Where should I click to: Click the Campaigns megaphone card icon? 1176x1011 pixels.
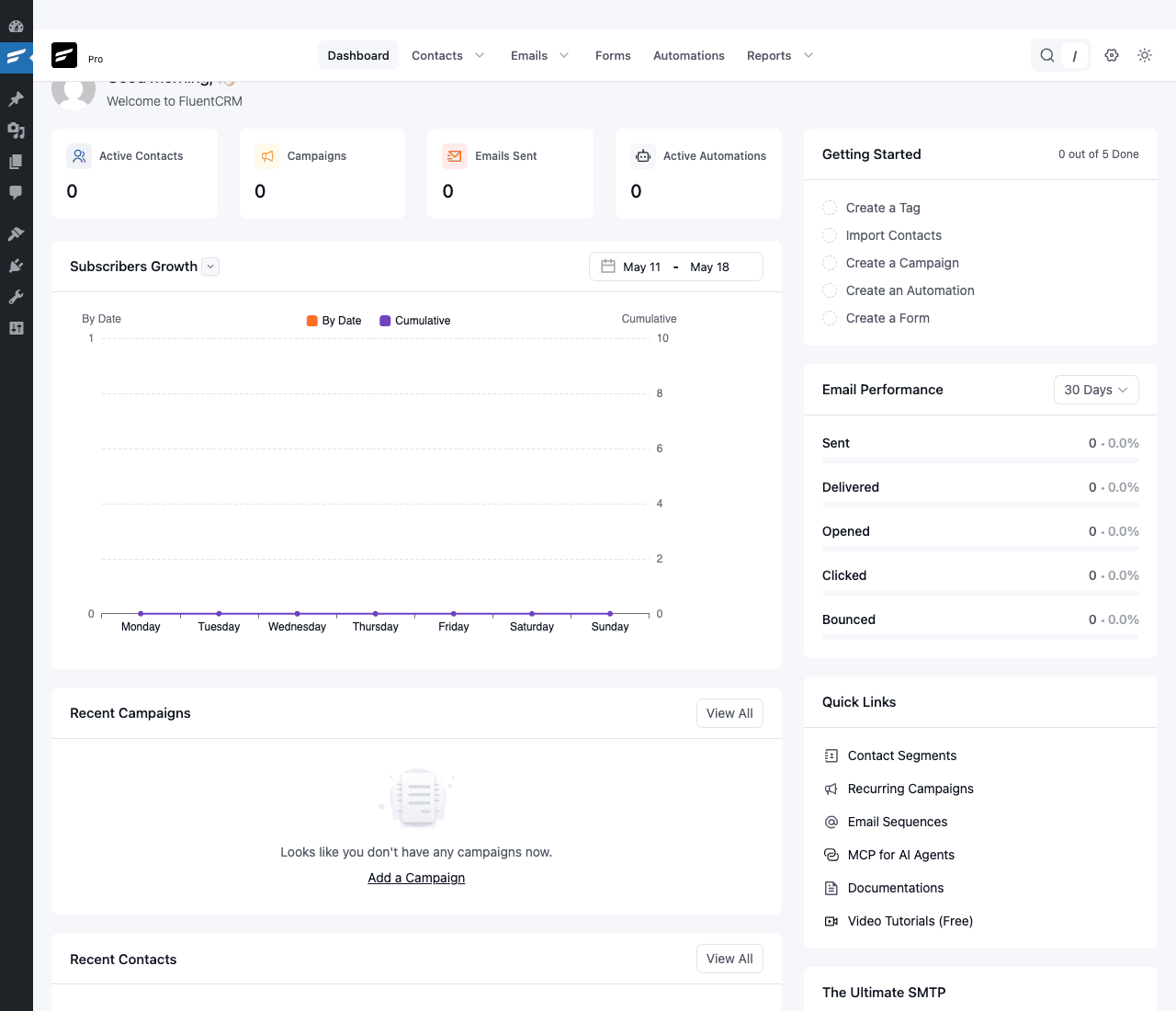(267, 156)
